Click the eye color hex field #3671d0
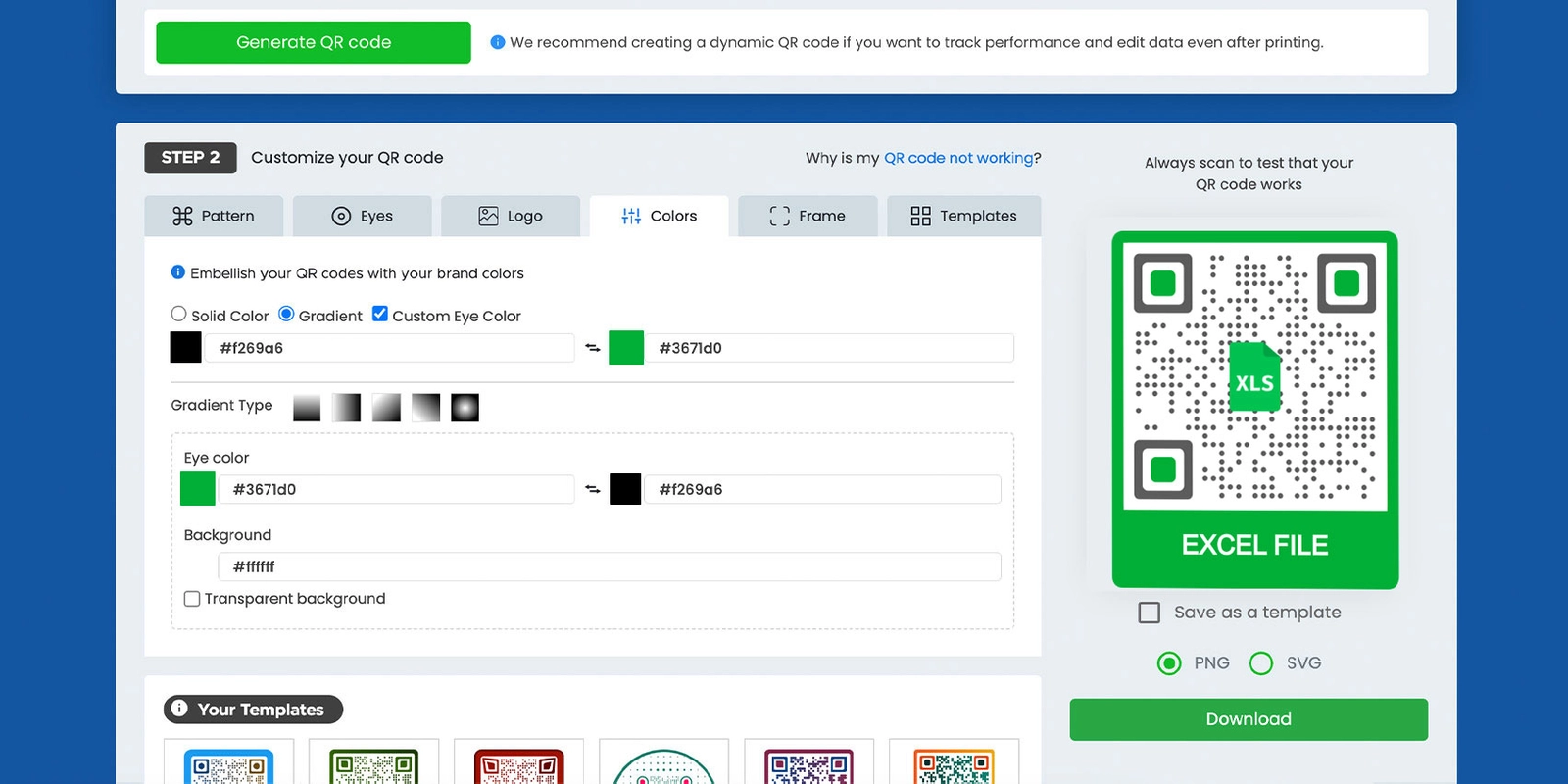 396,489
